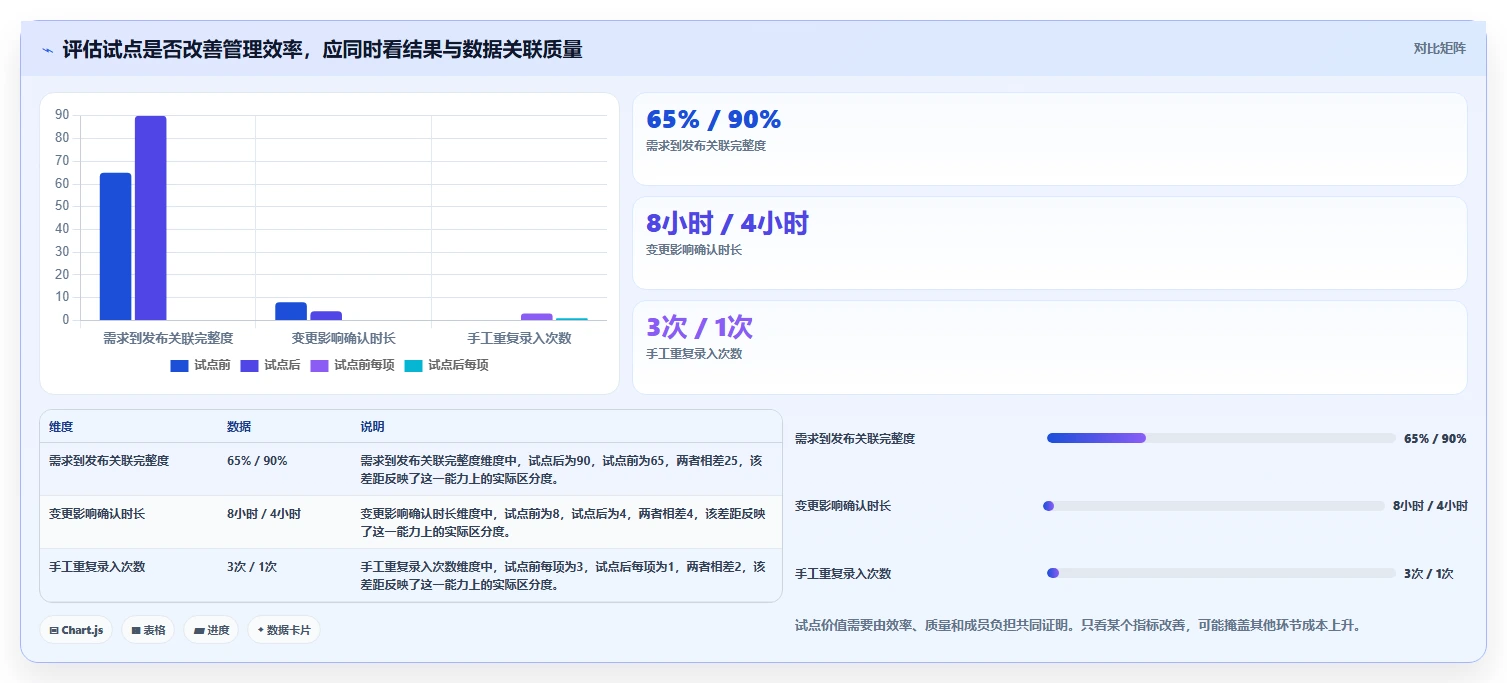
Task: Toggle the 试点后 legend swatch
Action: pos(249,366)
